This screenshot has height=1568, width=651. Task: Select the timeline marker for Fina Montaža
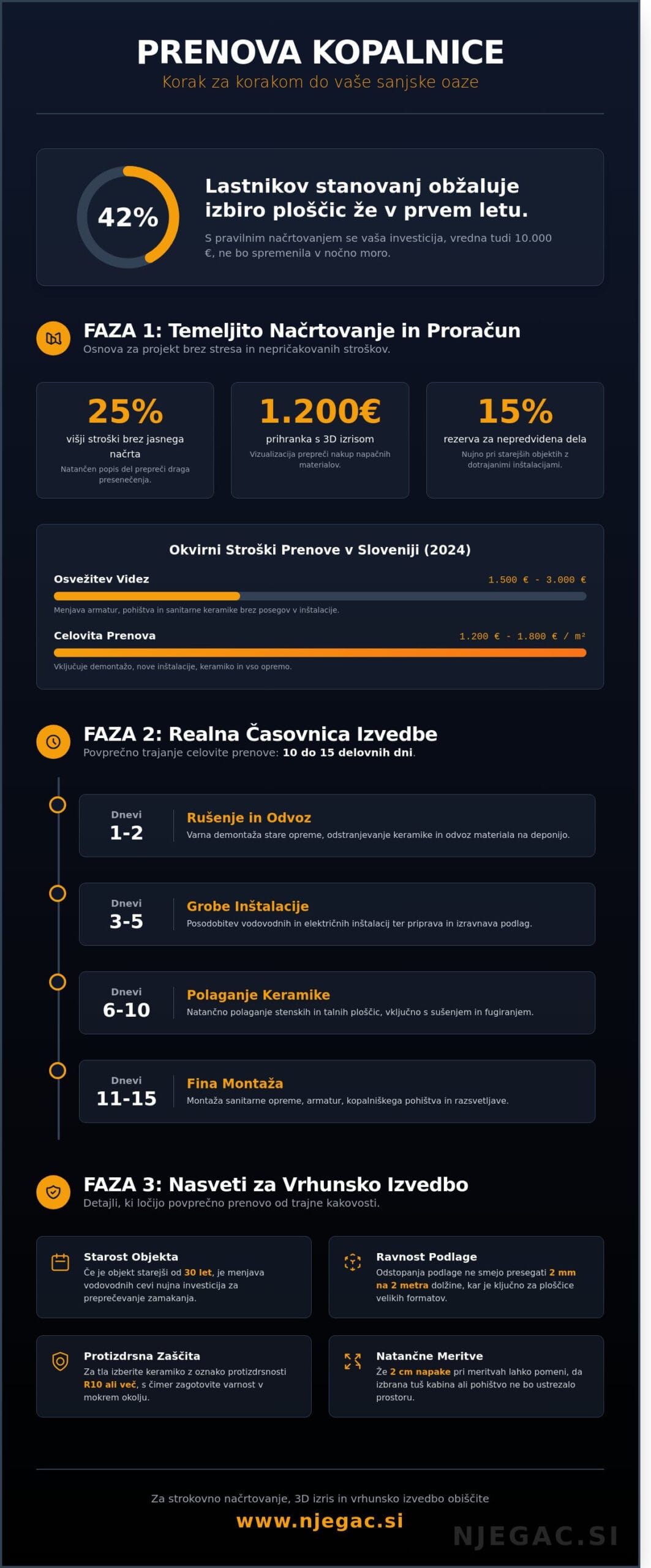pyautogui.click(x=58, y=1071)
